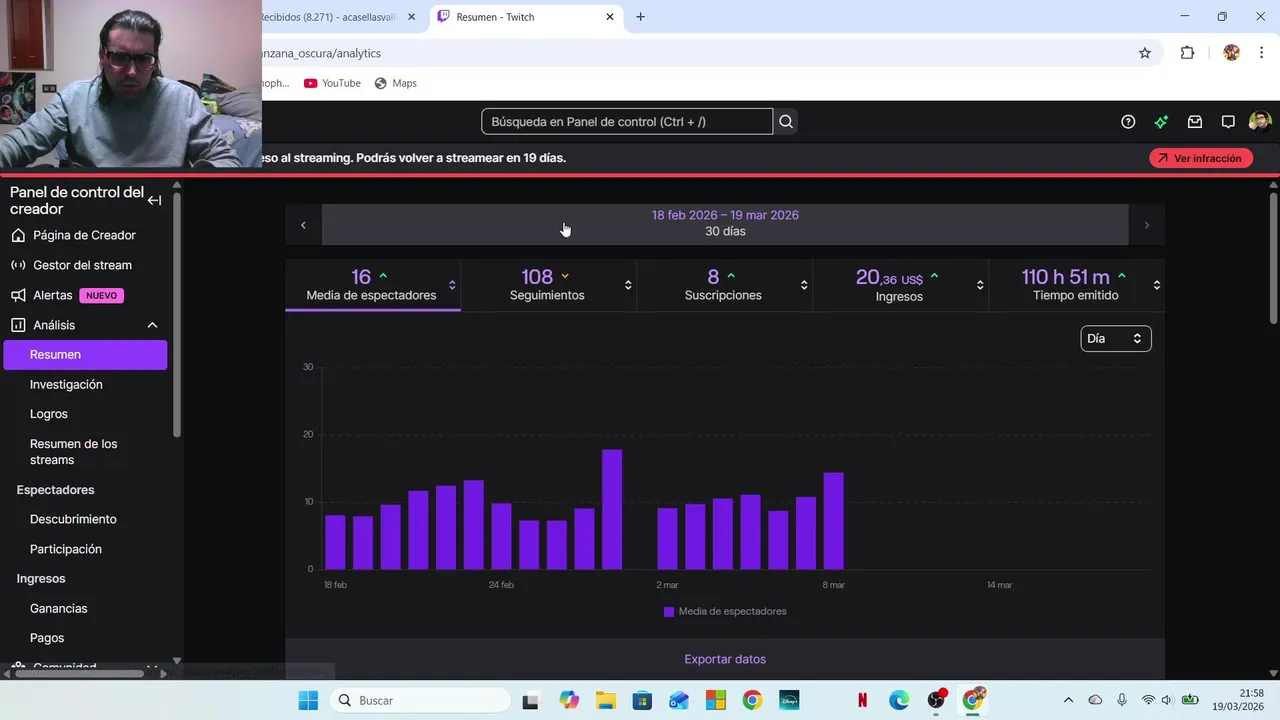Open metric chooser arrows beside Tiempo emitido
Image resolution: width=1280 pixels, height=720 pixels.
(1157, 285)
